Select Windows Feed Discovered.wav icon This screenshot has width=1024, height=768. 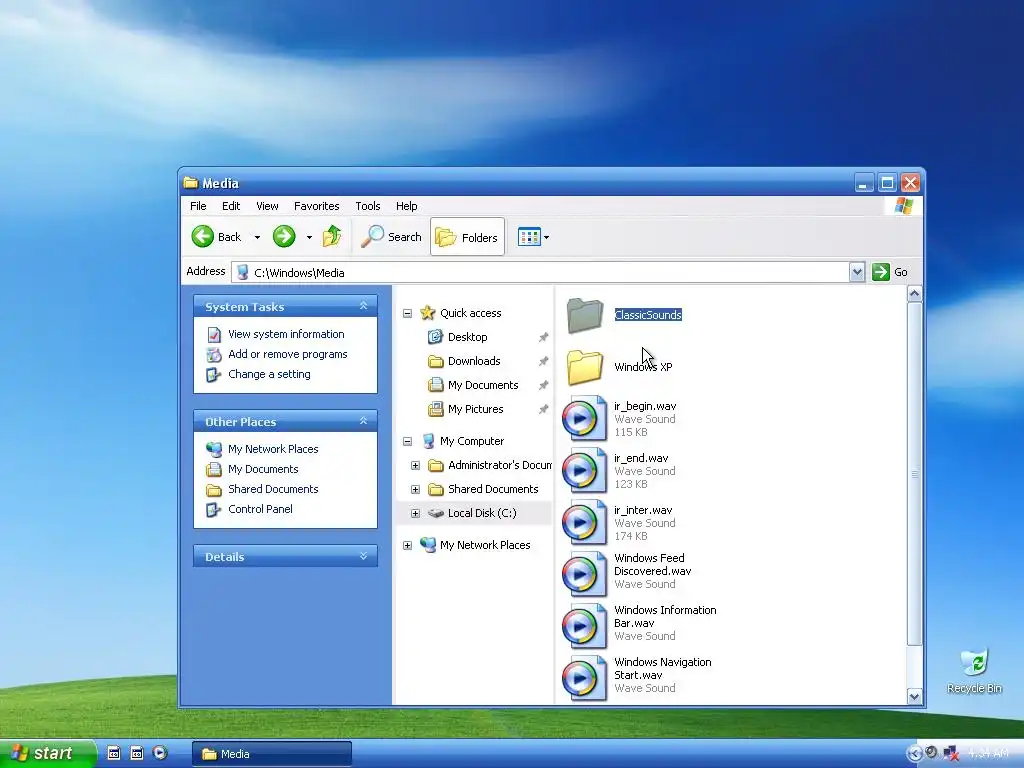(584, 573)
